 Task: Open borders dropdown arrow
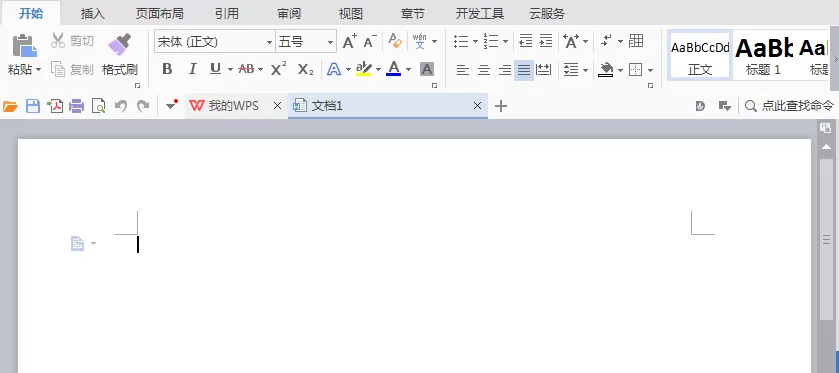pyautogui.click(x=650, y=70)
